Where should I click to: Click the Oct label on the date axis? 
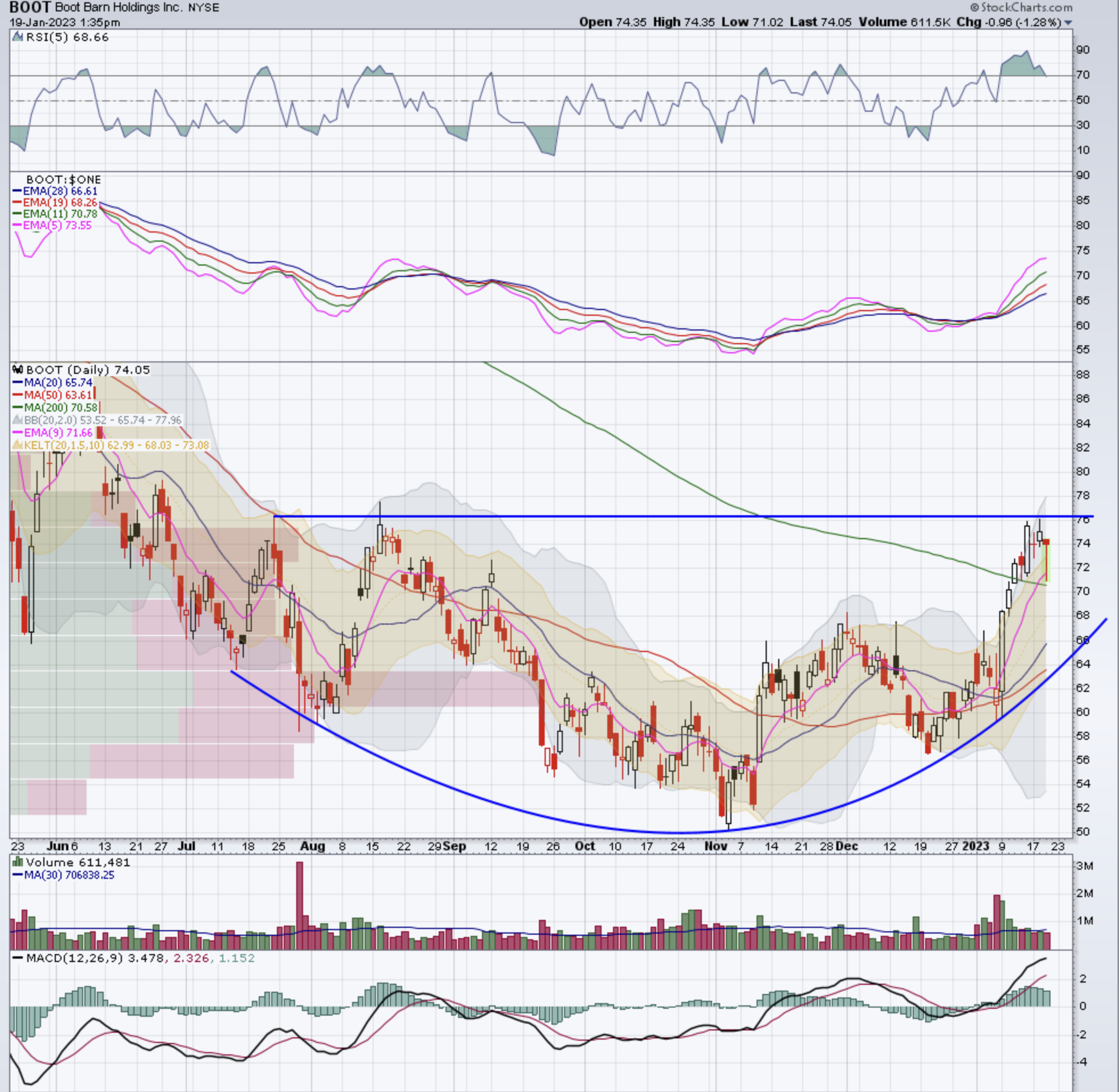pos(585,846)
